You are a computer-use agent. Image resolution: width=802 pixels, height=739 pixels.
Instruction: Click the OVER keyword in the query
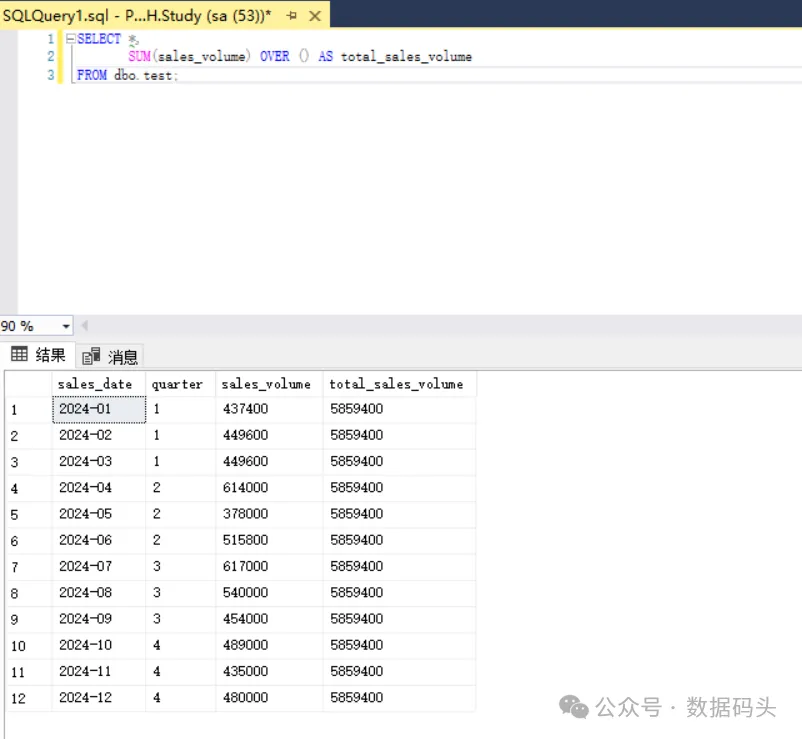pos(275,56)
